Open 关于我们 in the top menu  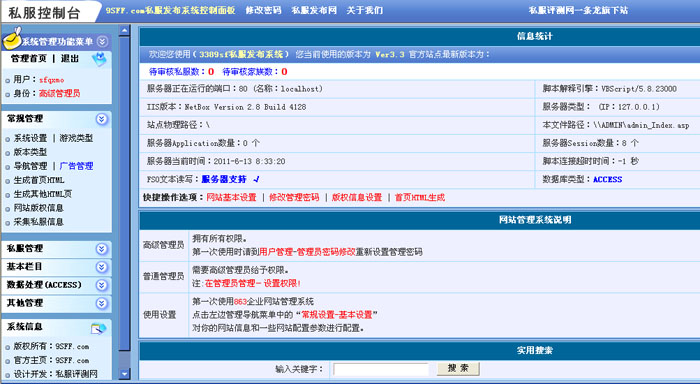[x=365, y=10]
